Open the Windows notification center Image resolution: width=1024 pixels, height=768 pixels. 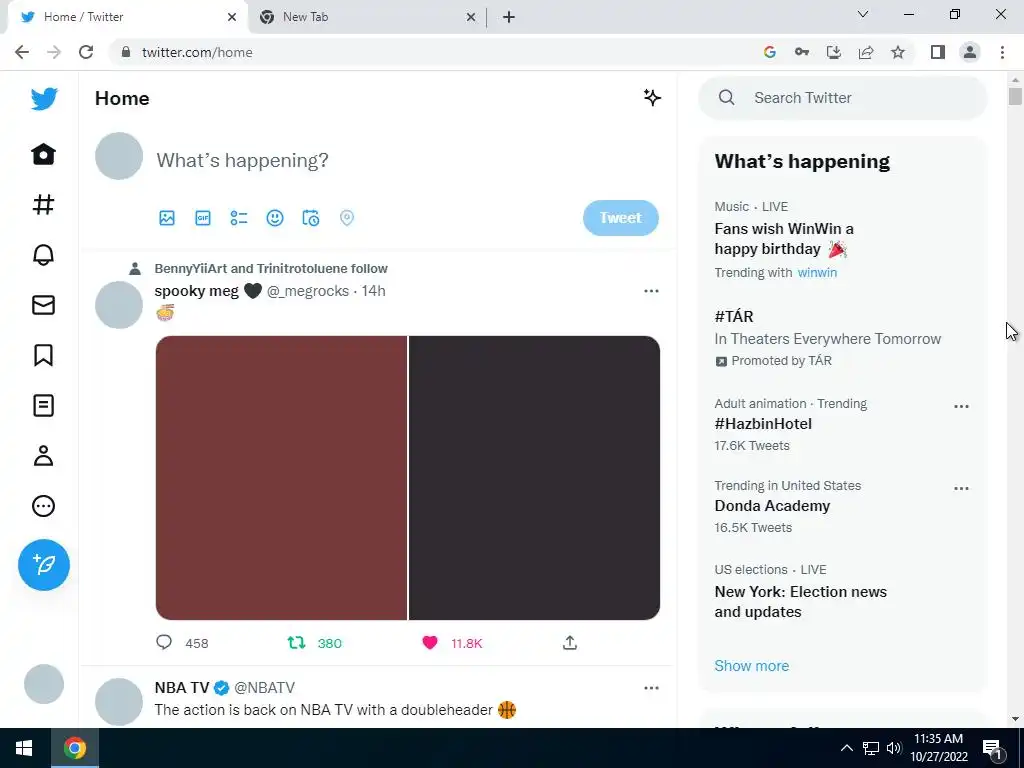click(992, 748)
